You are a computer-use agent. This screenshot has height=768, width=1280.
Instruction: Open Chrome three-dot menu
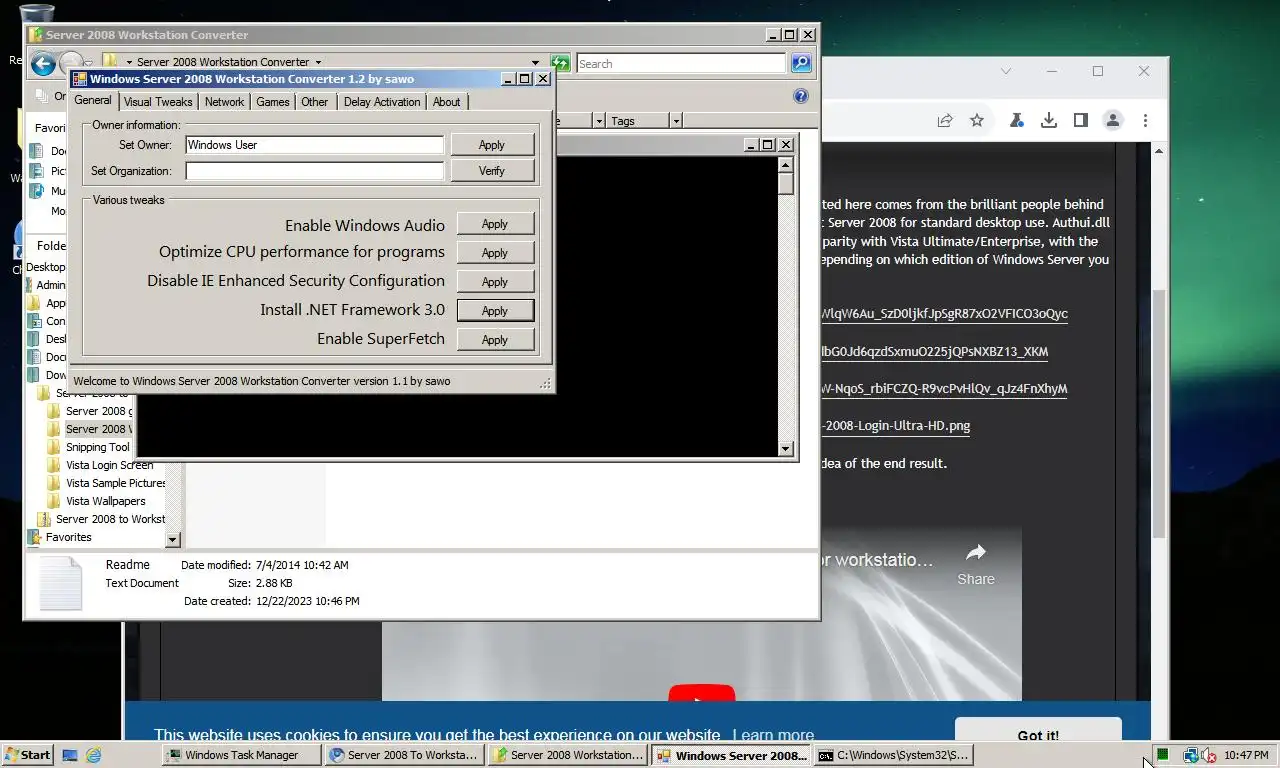click(x=1145, y=120)
